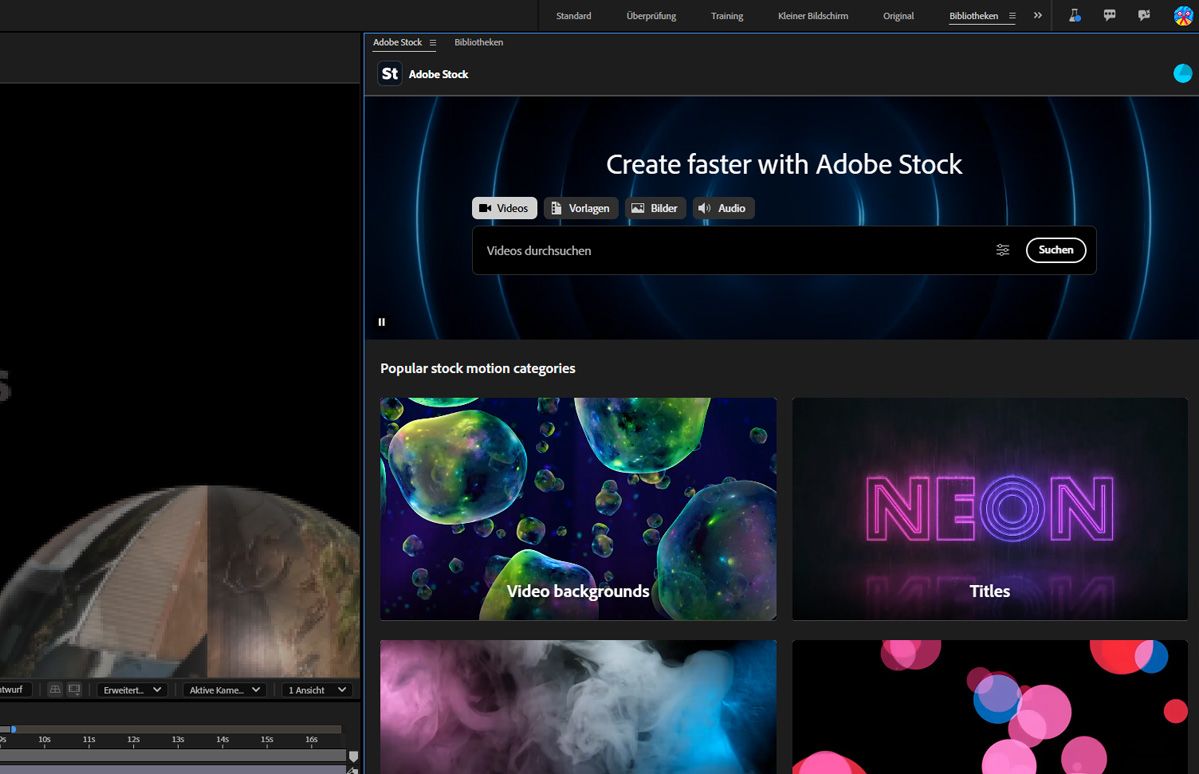Click the Adobe Stock header title

click(x=438, y=74)
